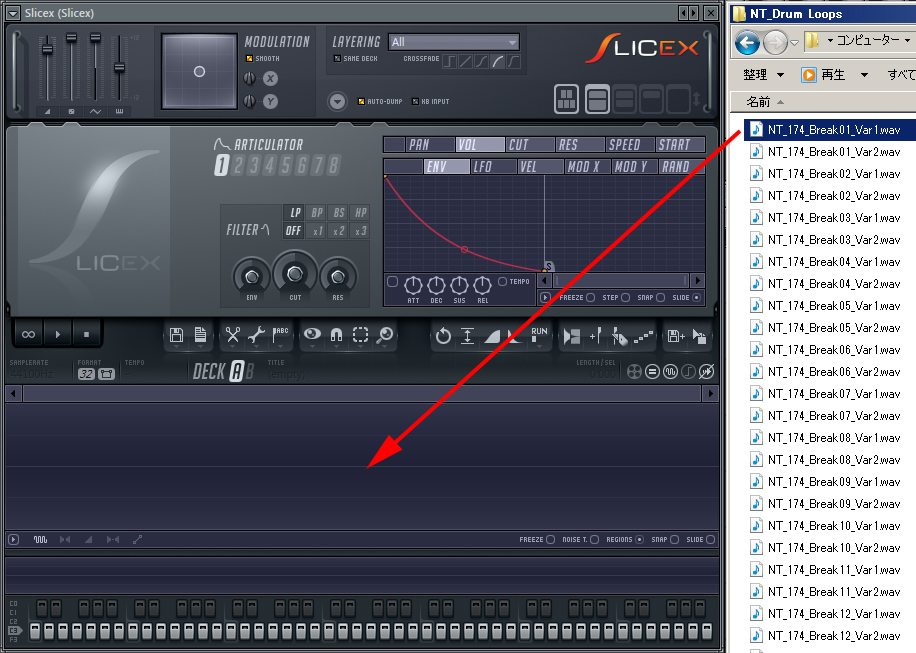Image resolution: width=916 pixels, height=653 pixels.
Task: Click the 再生 play button in Explorer
Action: click(823, 75)
